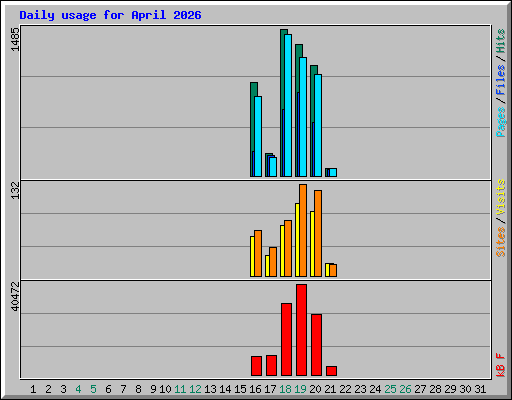Click the Hits legend label
The width and height of the screenshot is (512, 400).
click(x=501, y=41)
